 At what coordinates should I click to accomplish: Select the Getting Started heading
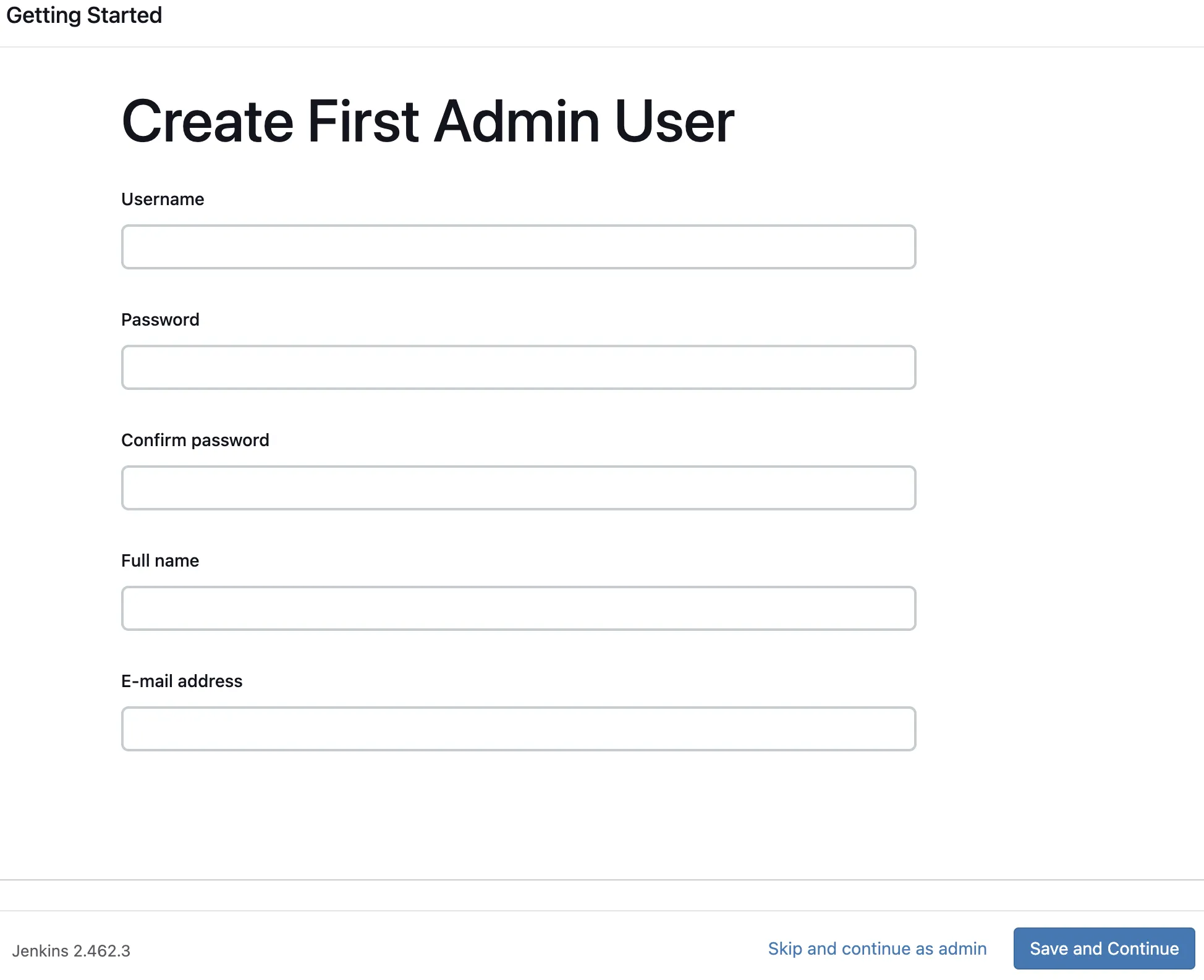(x=83, y=15)
